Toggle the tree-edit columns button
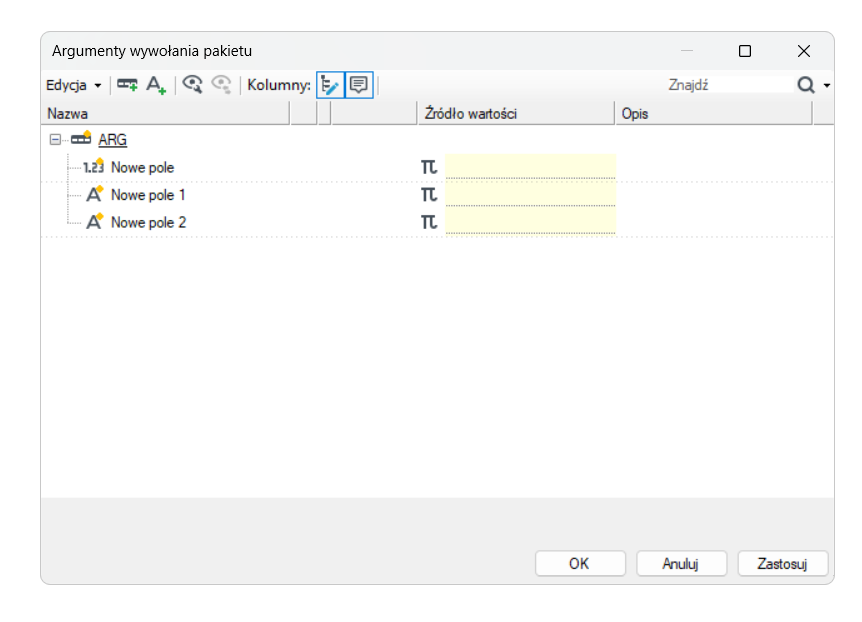Image resolution: width=862 pixels, height=622 pixels. (330, 85)
